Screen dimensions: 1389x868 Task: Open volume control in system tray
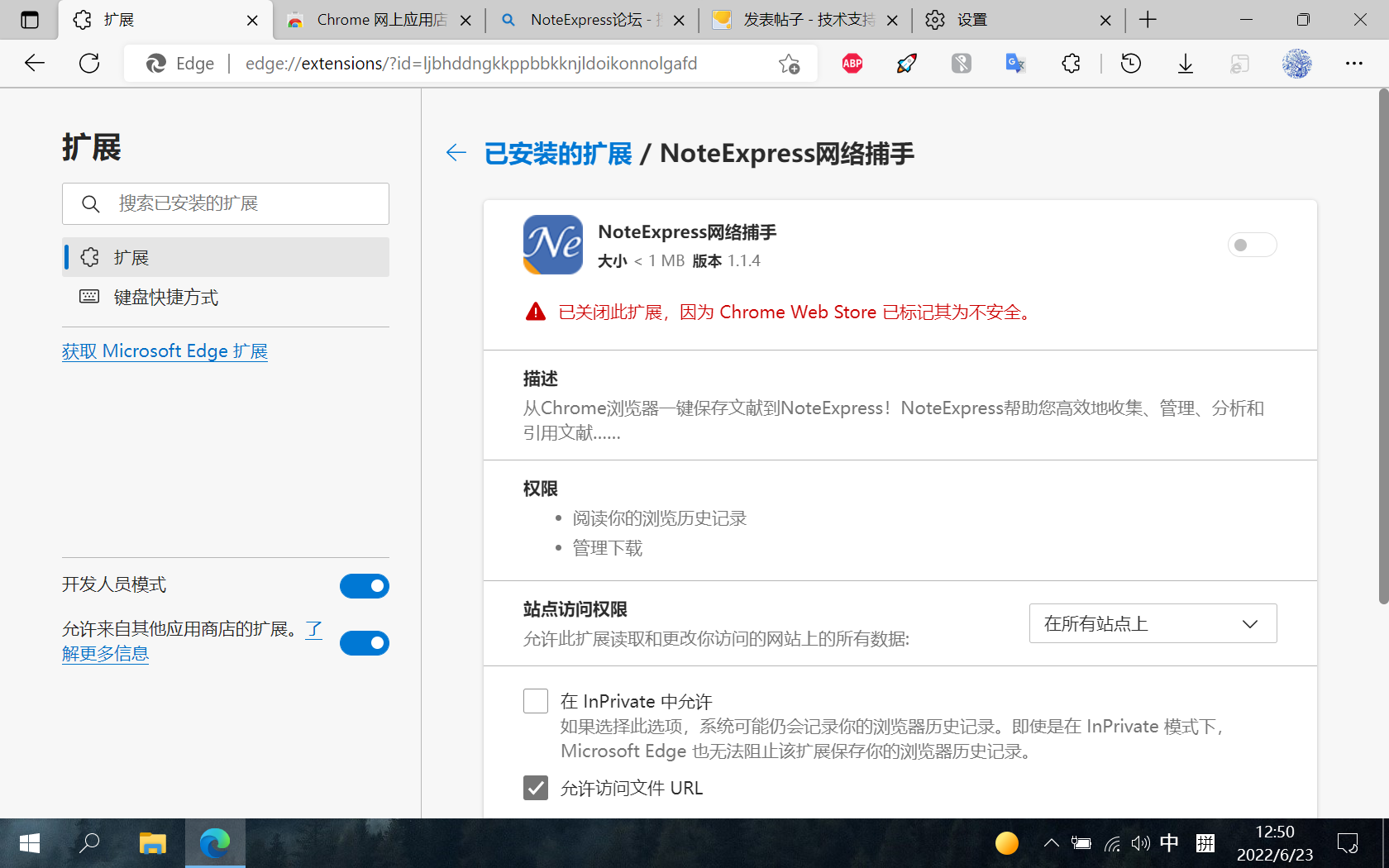pos(1140,843)
